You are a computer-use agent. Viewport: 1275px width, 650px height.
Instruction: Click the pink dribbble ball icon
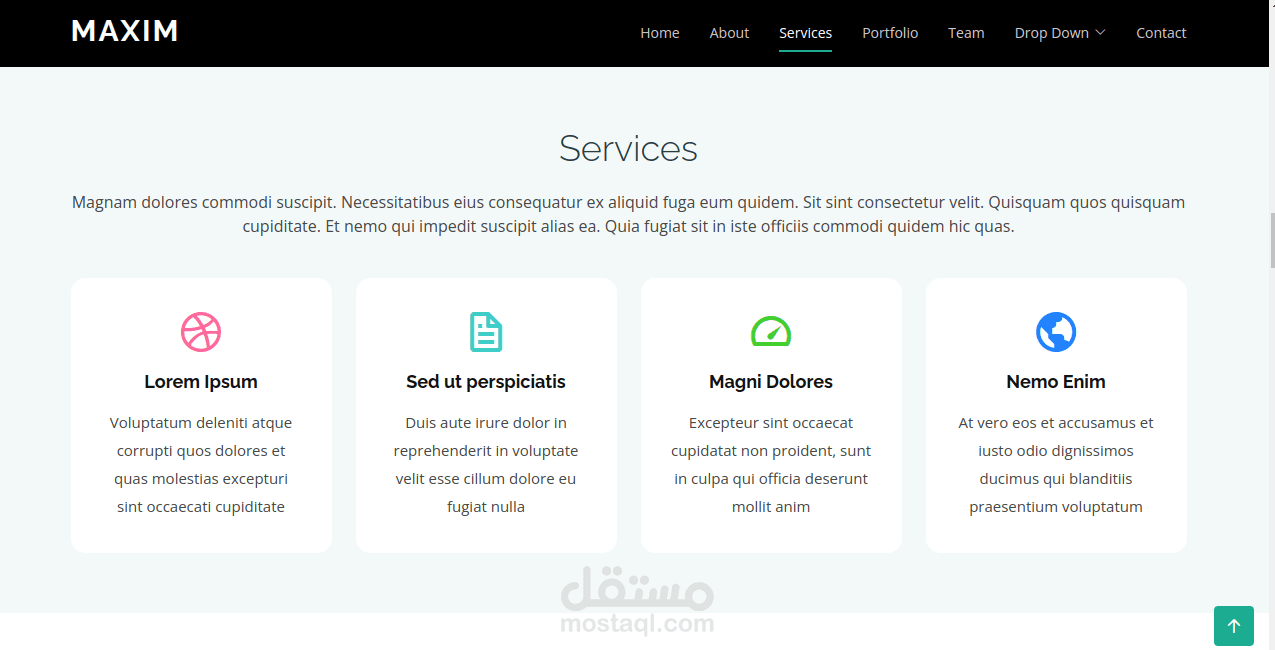click(x=201, y=332)
